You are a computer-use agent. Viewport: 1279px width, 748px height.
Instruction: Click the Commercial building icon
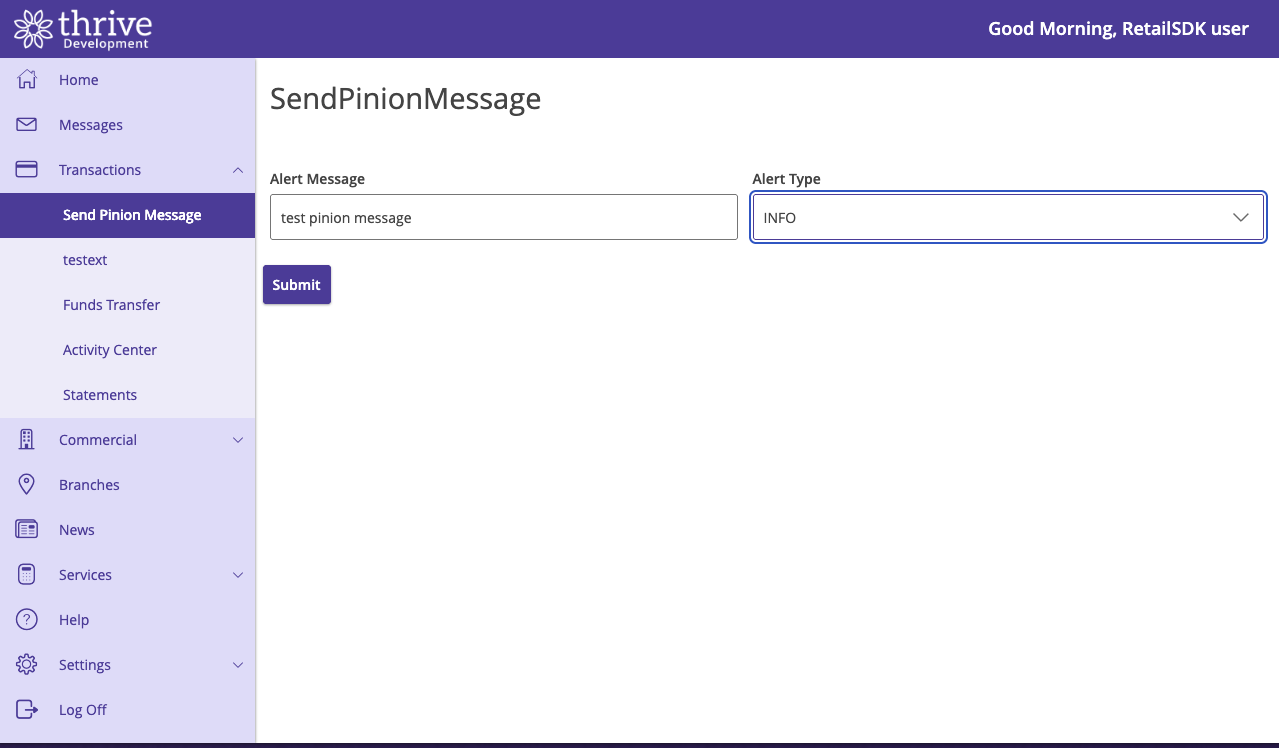pos(27,440)
